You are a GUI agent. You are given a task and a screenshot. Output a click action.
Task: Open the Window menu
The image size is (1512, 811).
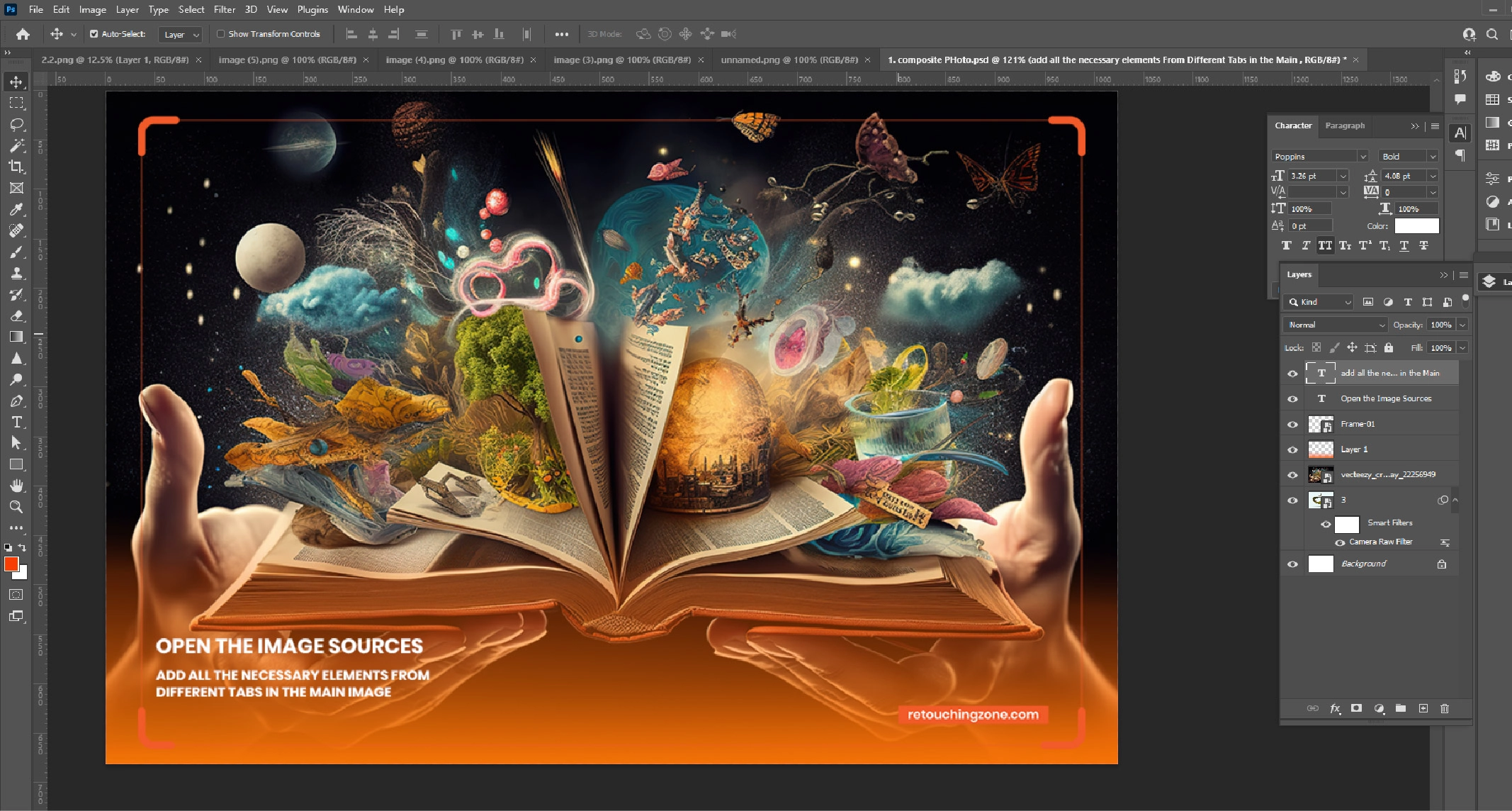pyautogui.click(x=356, y=9)
